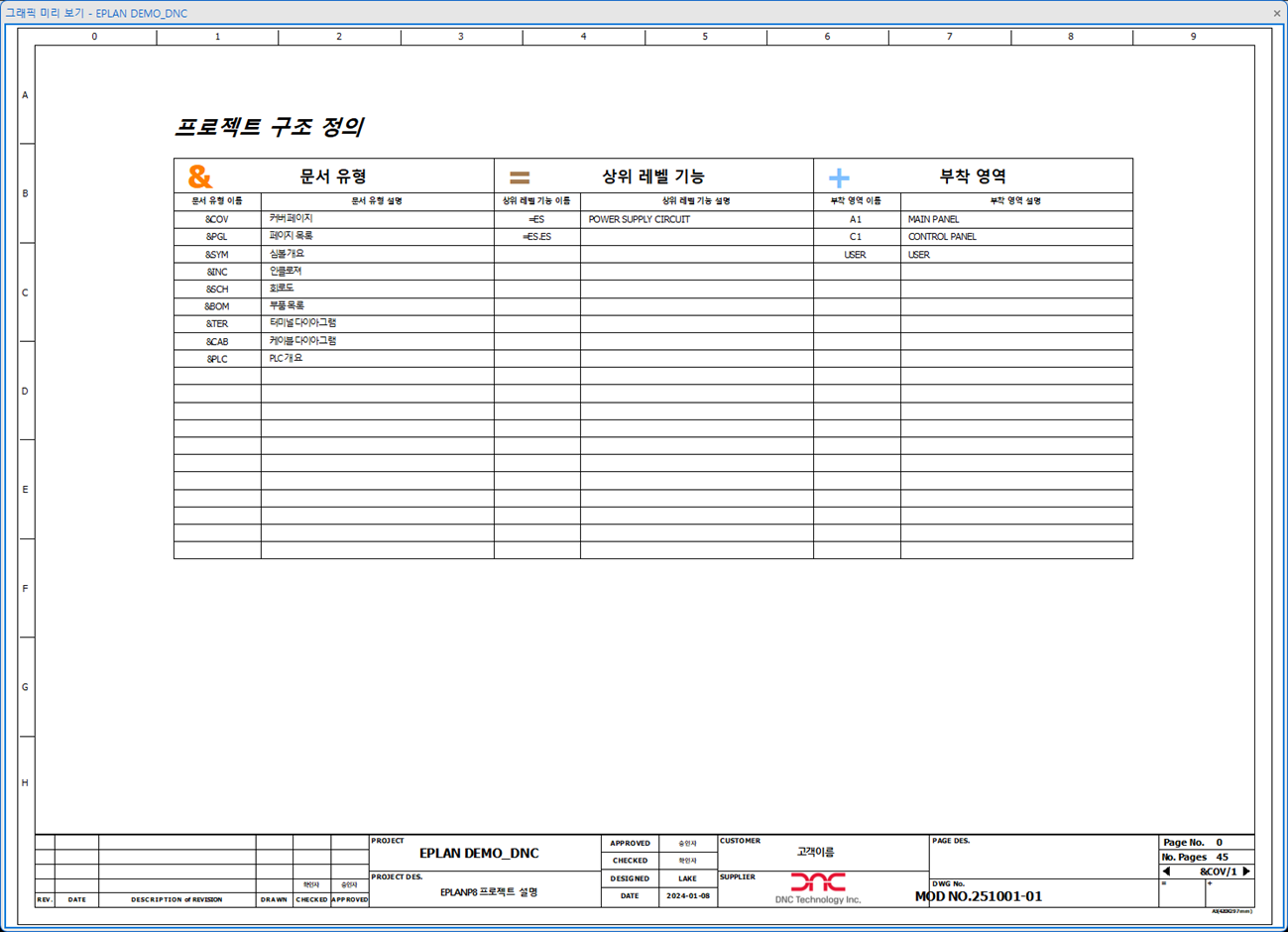Select the =ES higher-level function cell
Image resolution: width=1288 pixels, height=932 pixels.
(x=536, y=219)
